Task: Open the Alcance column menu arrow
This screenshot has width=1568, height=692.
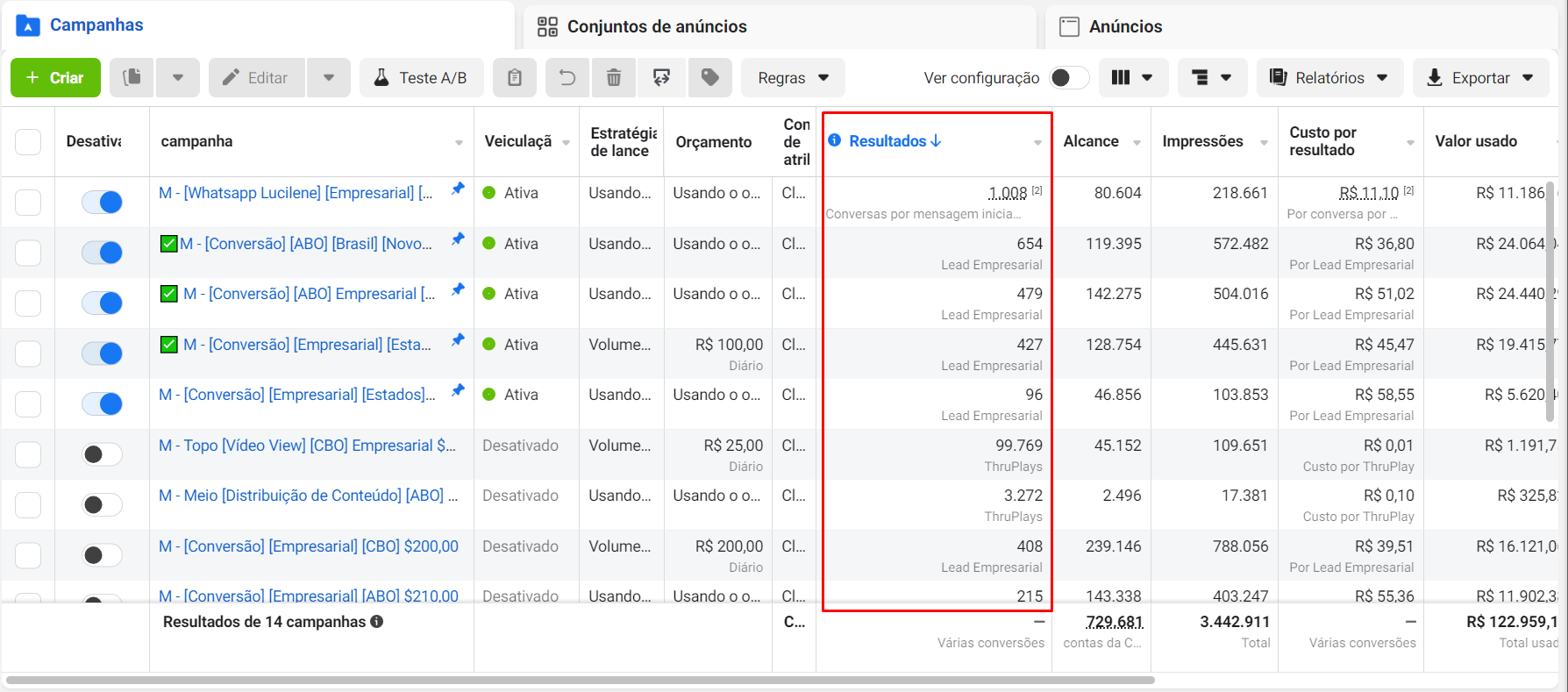Action: [x=1137, y=143]
